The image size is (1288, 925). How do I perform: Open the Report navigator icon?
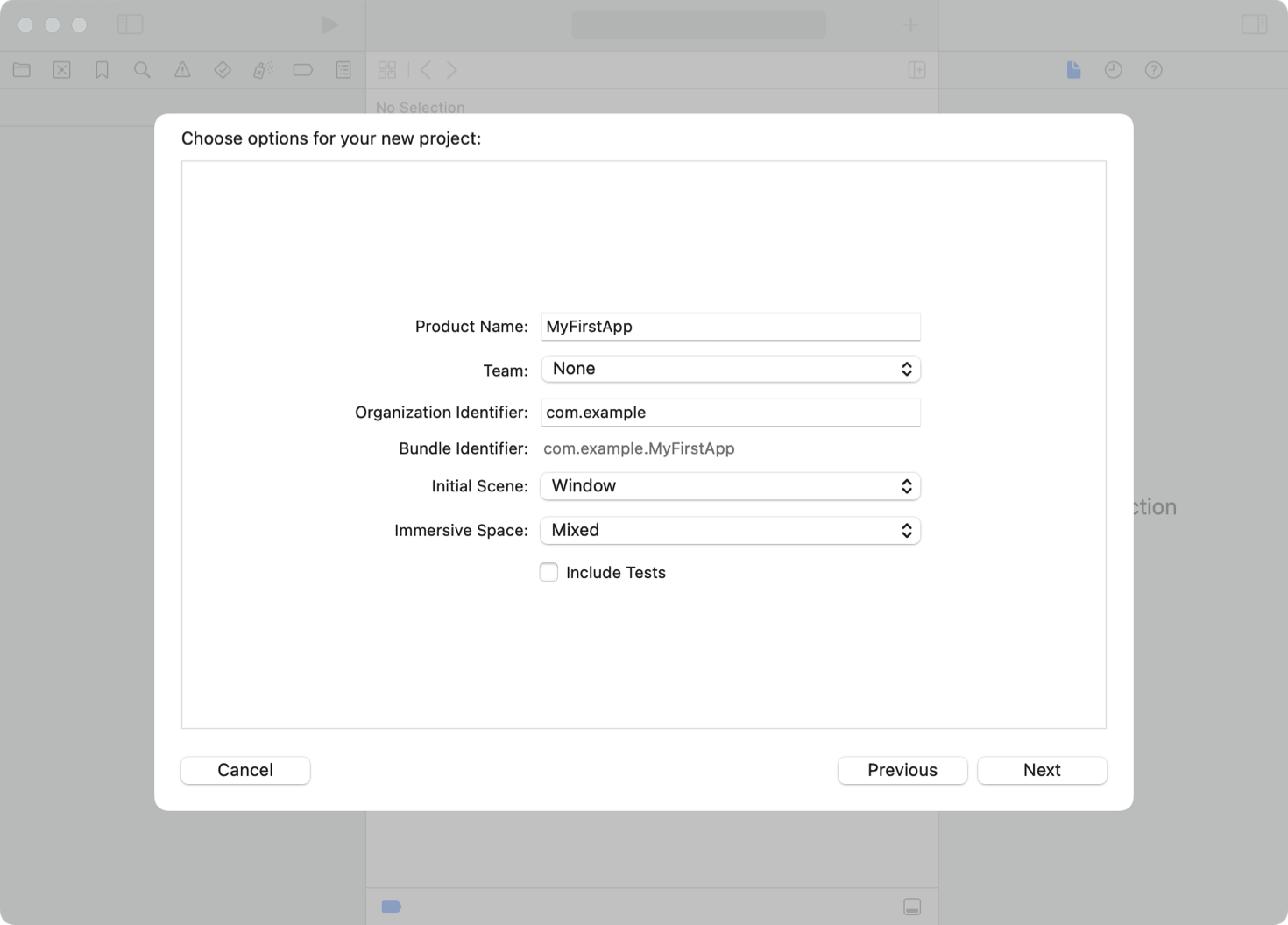coord(343,70)
